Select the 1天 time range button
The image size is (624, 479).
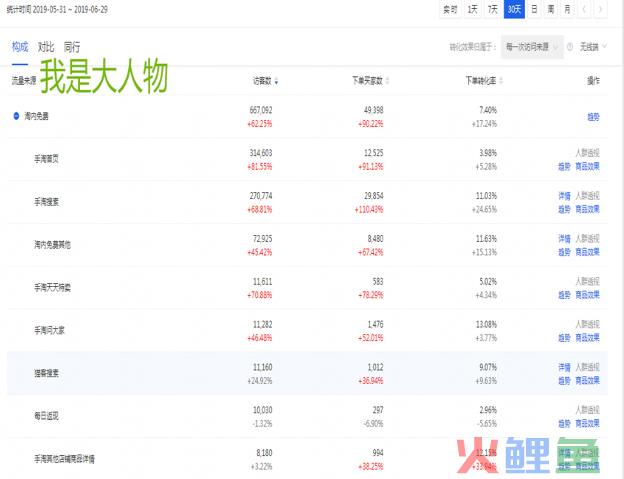[x=472, y=9]
